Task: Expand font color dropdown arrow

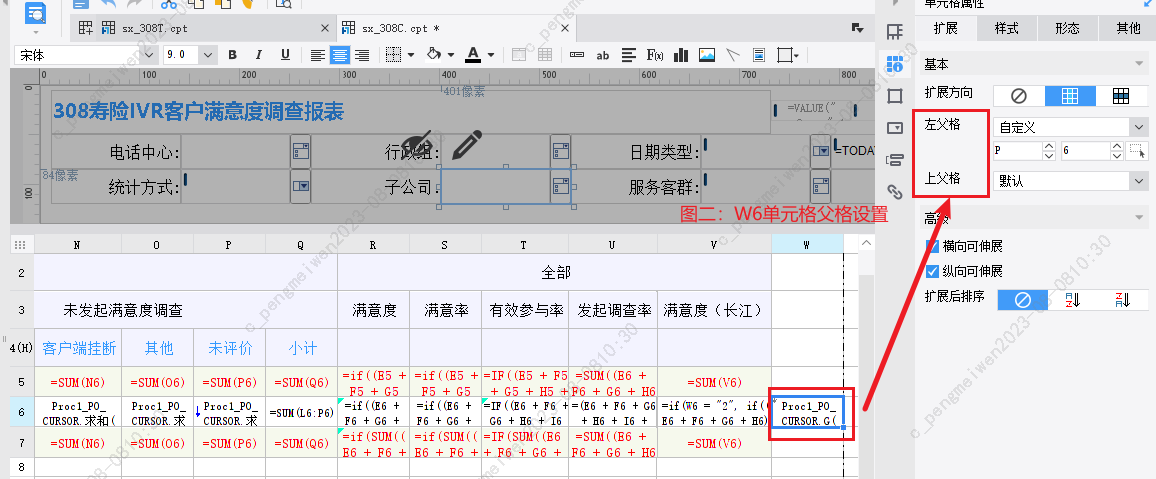Action: click(x=491, y=55)
